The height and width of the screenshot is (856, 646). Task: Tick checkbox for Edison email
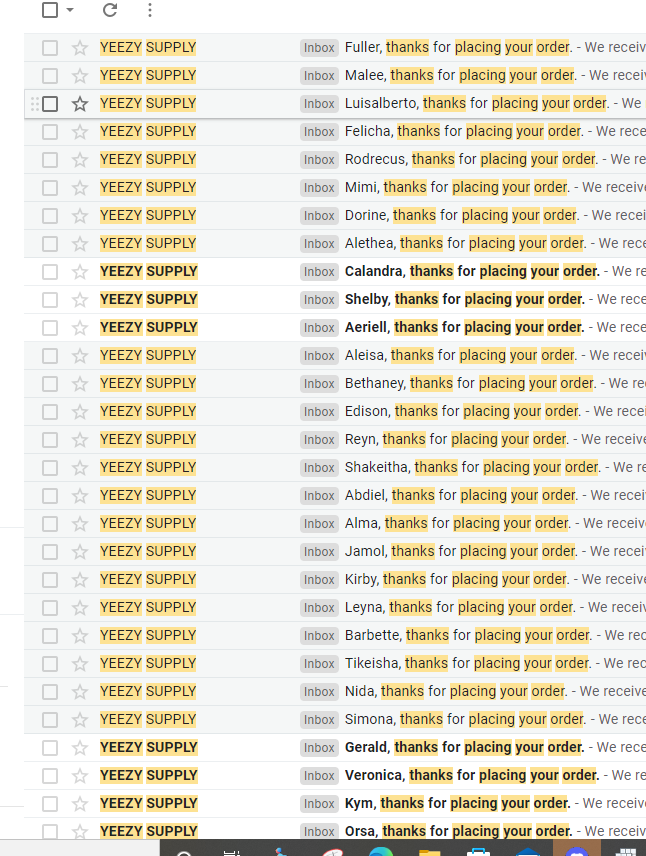point(50,412)
